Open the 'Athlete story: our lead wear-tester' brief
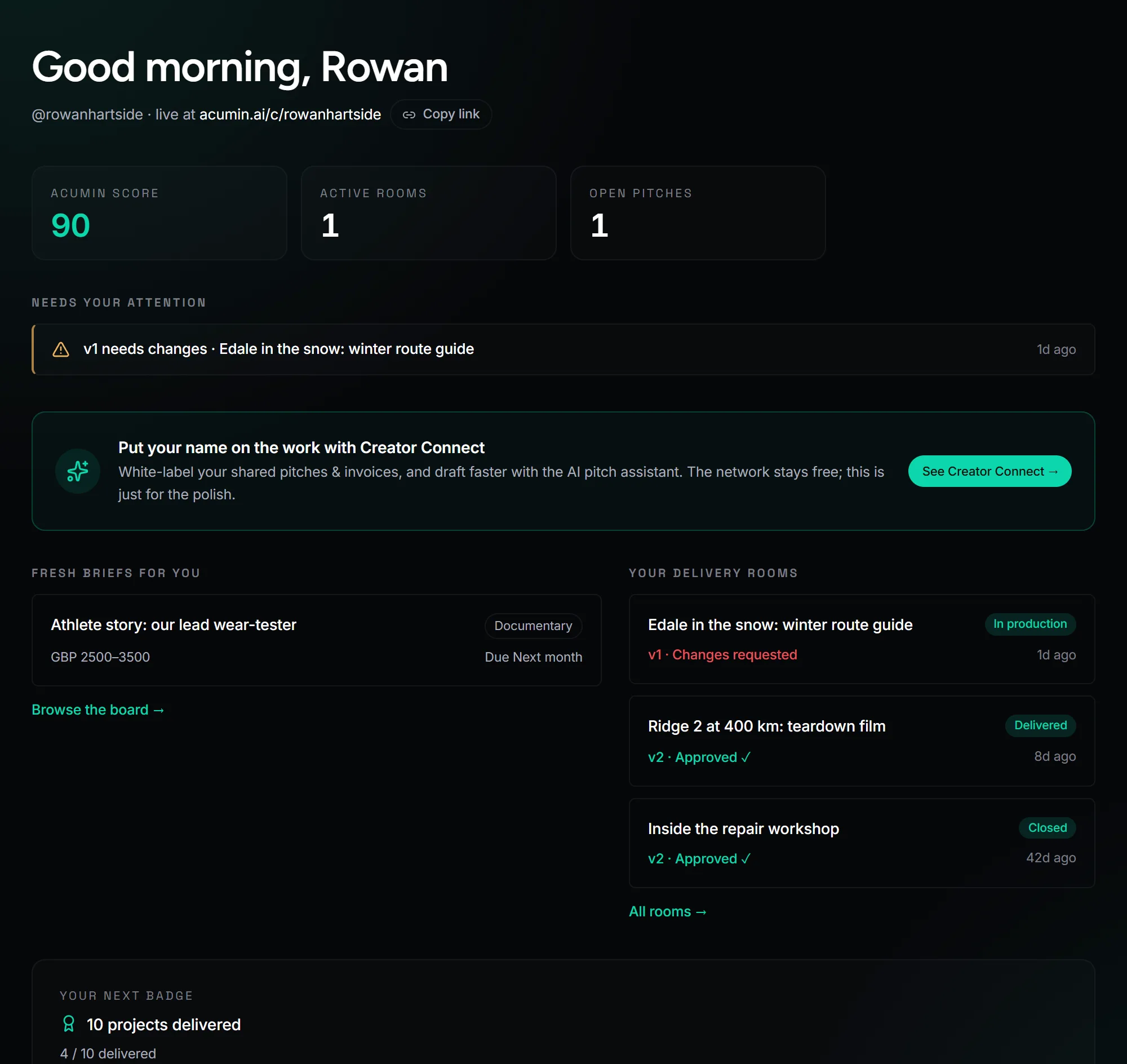 (317, 640)
